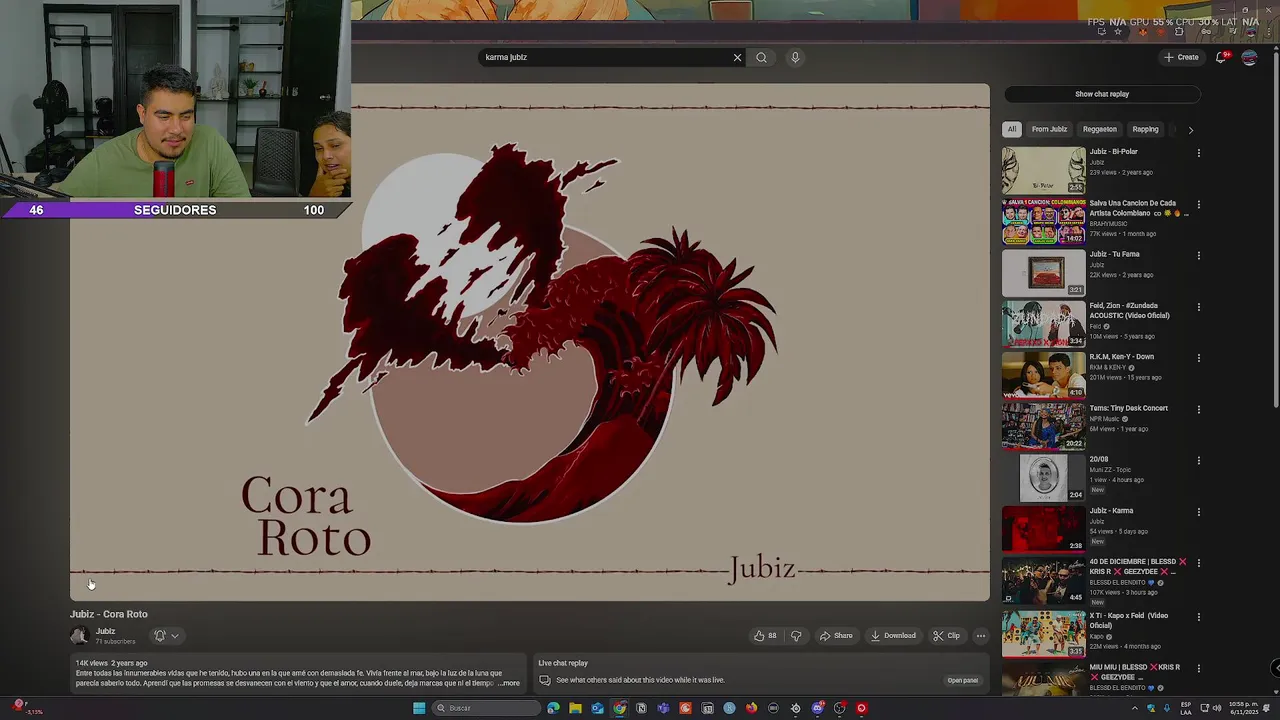Image resolution: width=1280 pixels, height=720 pixels.
Task: Expand the notification preference chevron
Action: coord(174,636)
